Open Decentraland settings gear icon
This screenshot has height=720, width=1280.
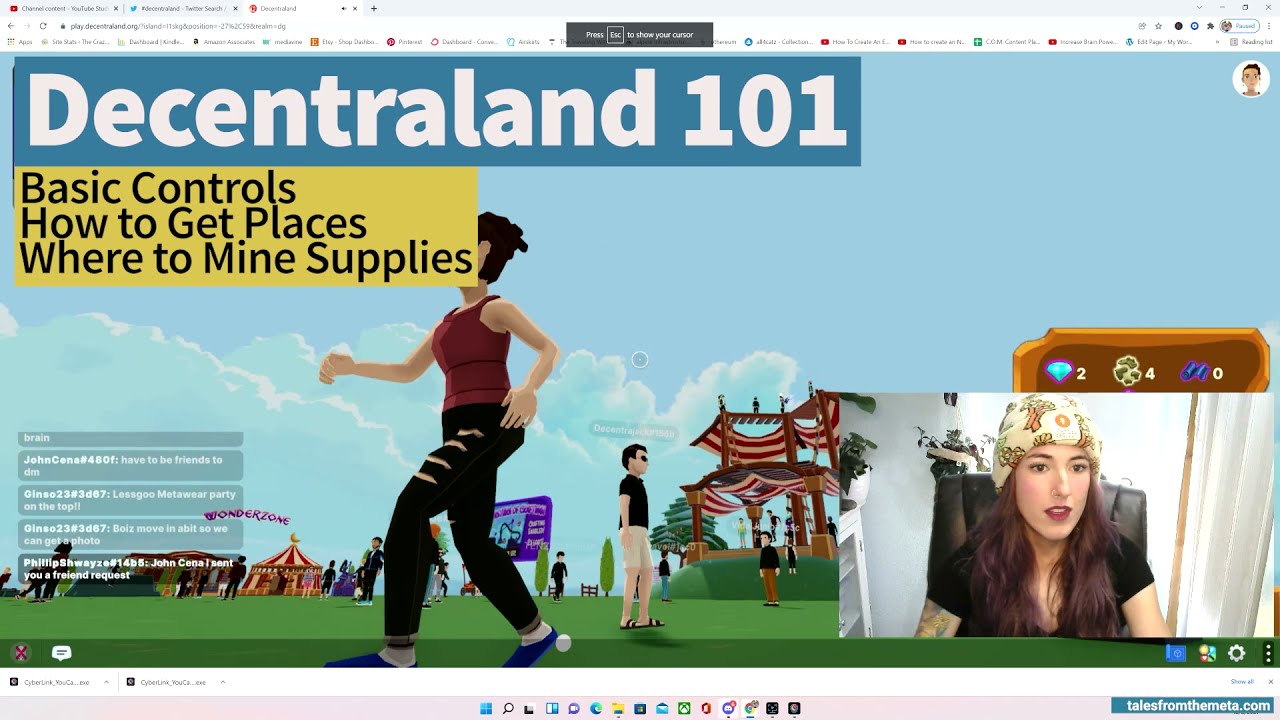coord(1237,653)
